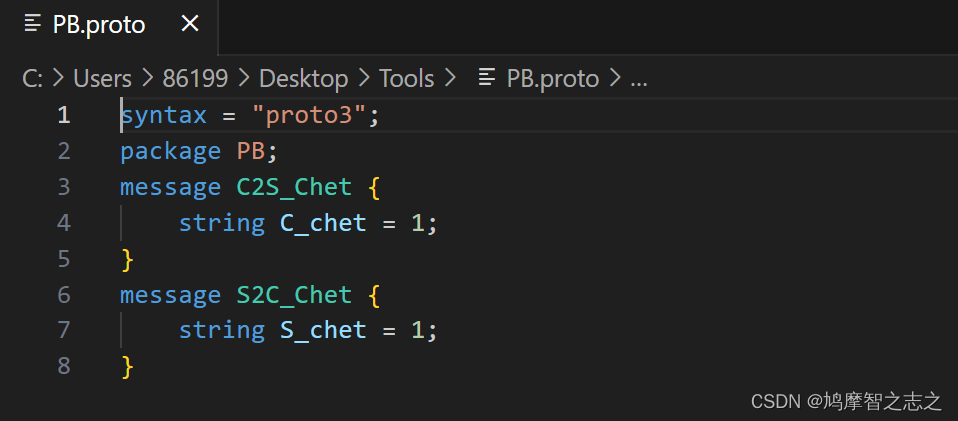Click PB.proto in the breadcrumb path
The height and width of the screenshot is (421, 958).
[x=552, y=78]
